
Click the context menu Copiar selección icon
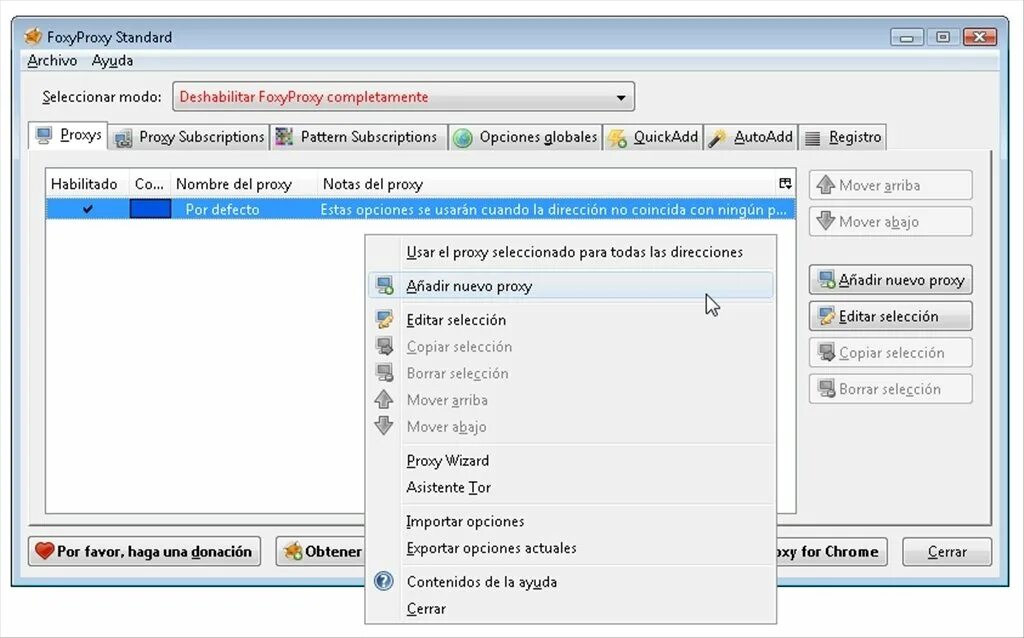tap(385, 346)
